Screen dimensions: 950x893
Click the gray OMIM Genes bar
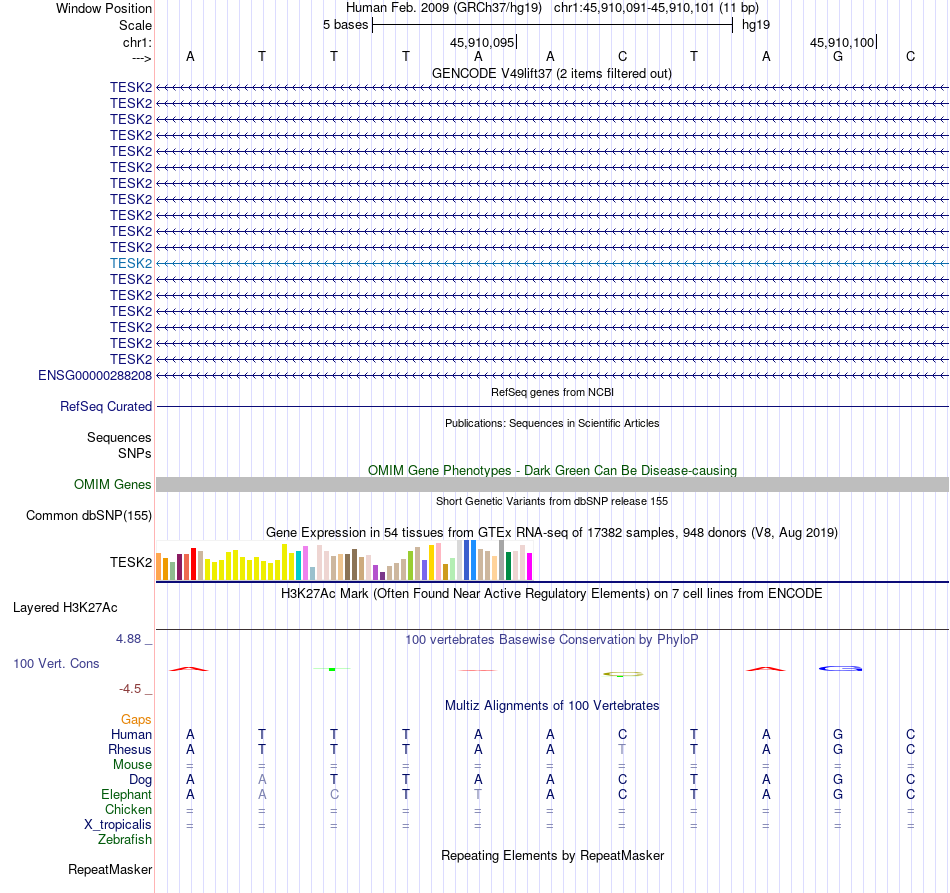[x=552, y=484]
